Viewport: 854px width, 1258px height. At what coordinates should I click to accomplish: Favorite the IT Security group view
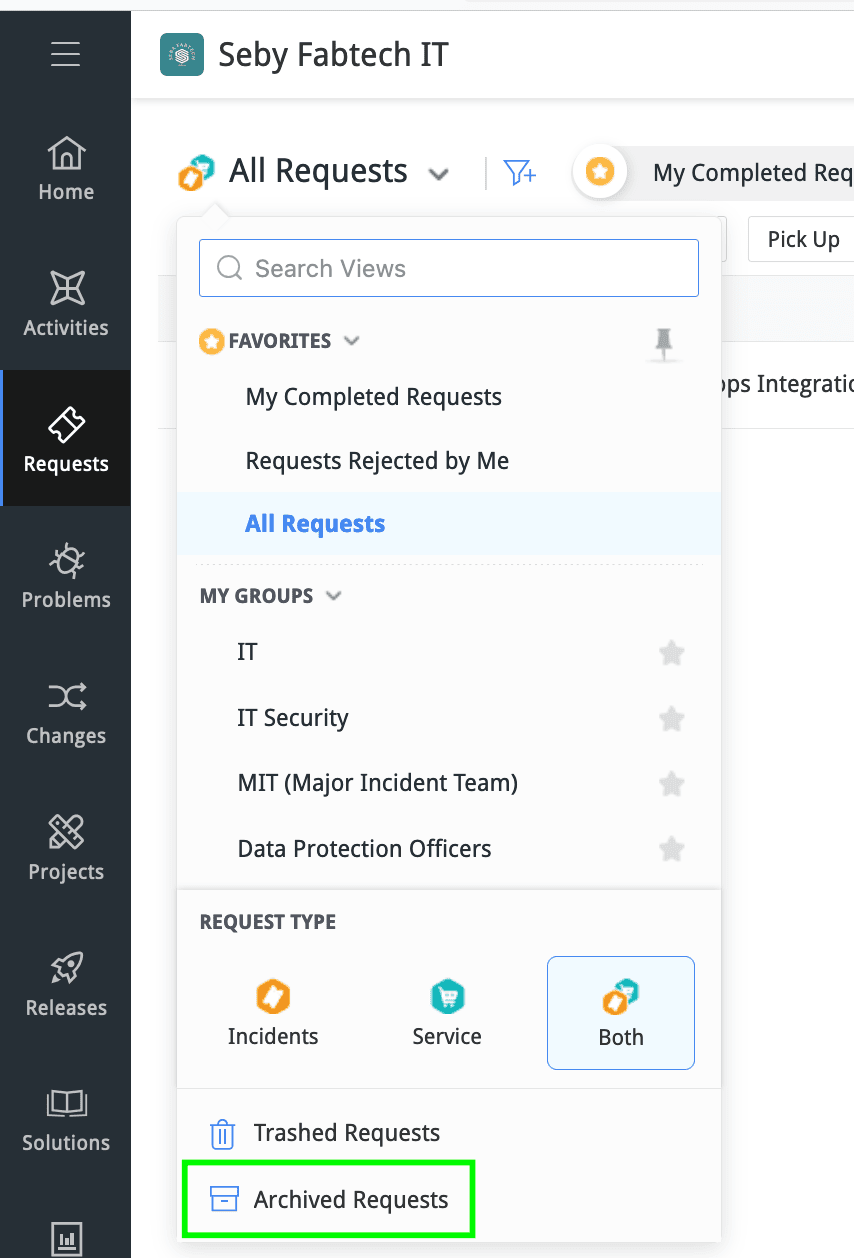coord(672,718)
